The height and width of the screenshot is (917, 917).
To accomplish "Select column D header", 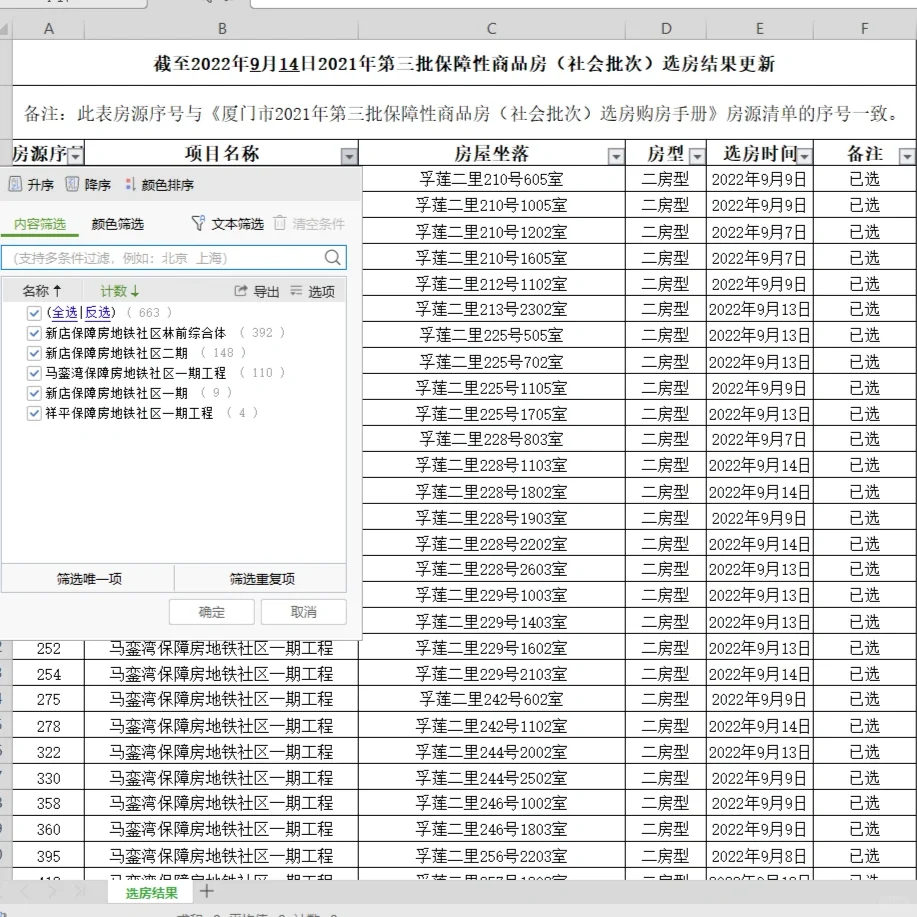I will coord(666,29).
